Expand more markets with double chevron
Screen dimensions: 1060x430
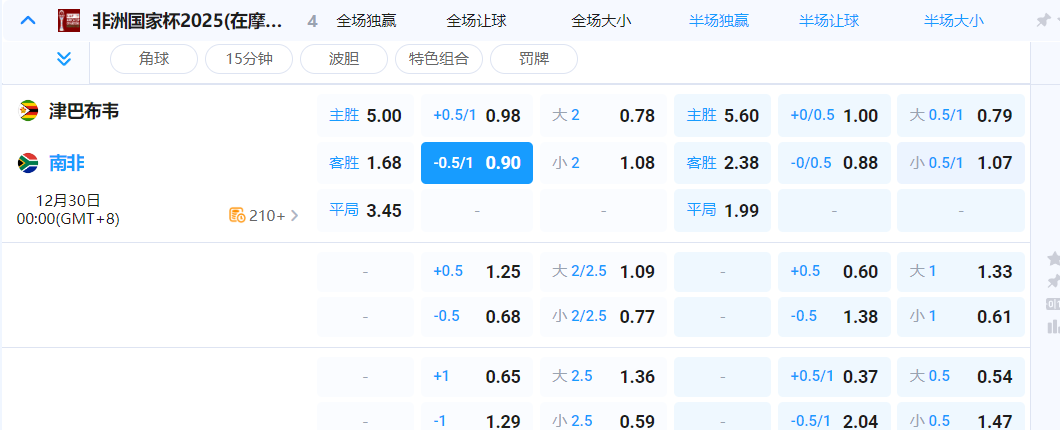[x=64, y=59]
